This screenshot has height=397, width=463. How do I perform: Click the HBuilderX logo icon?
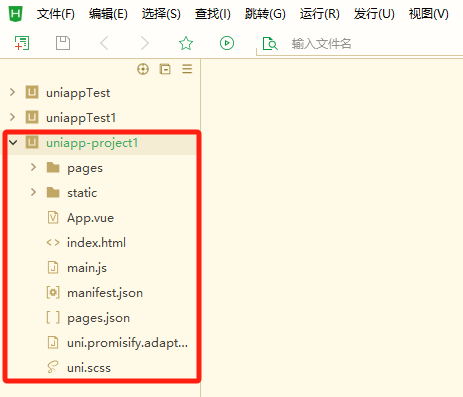[x=15, y=14]
